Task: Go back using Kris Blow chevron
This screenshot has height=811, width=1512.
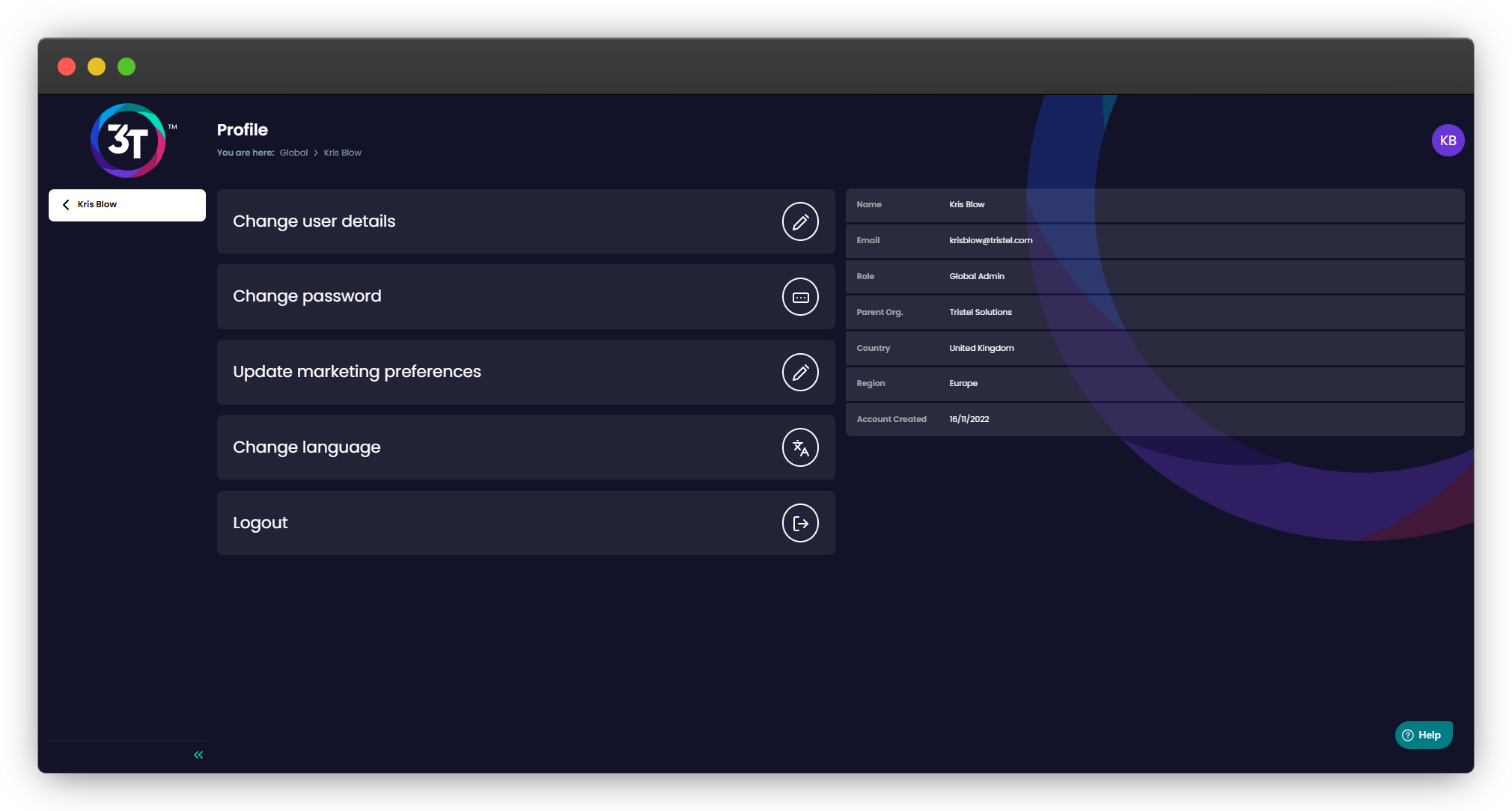Action: (x=67, y=204)
